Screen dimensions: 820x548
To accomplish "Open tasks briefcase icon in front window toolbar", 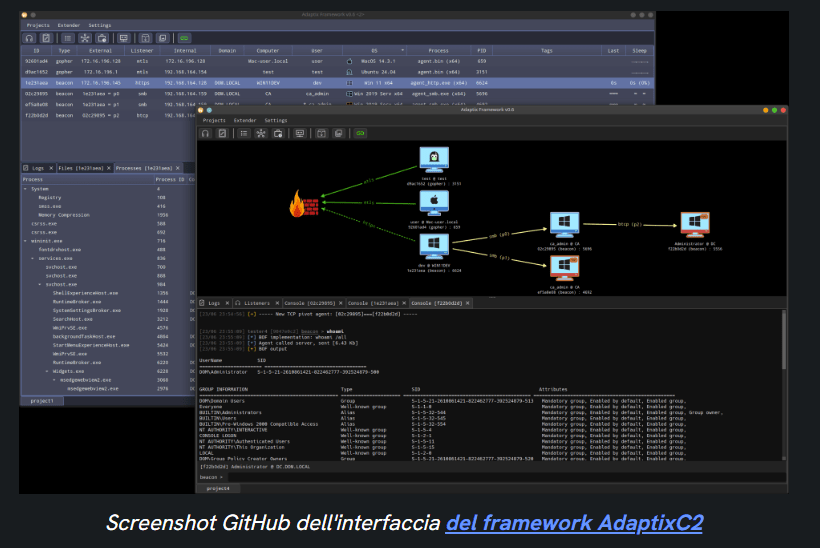I will pos(278,133).
